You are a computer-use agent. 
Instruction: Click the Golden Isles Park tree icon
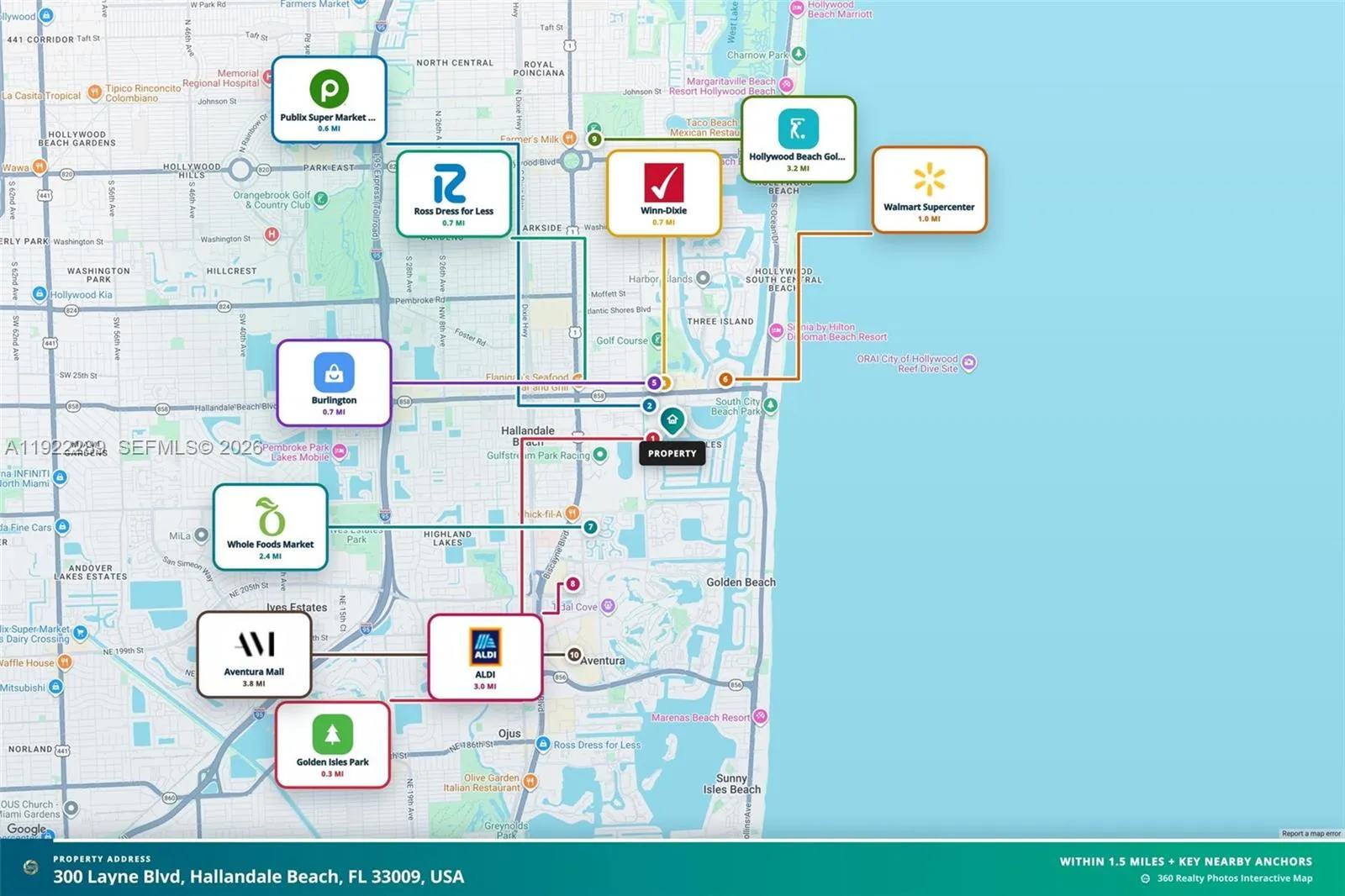[333, 734]
